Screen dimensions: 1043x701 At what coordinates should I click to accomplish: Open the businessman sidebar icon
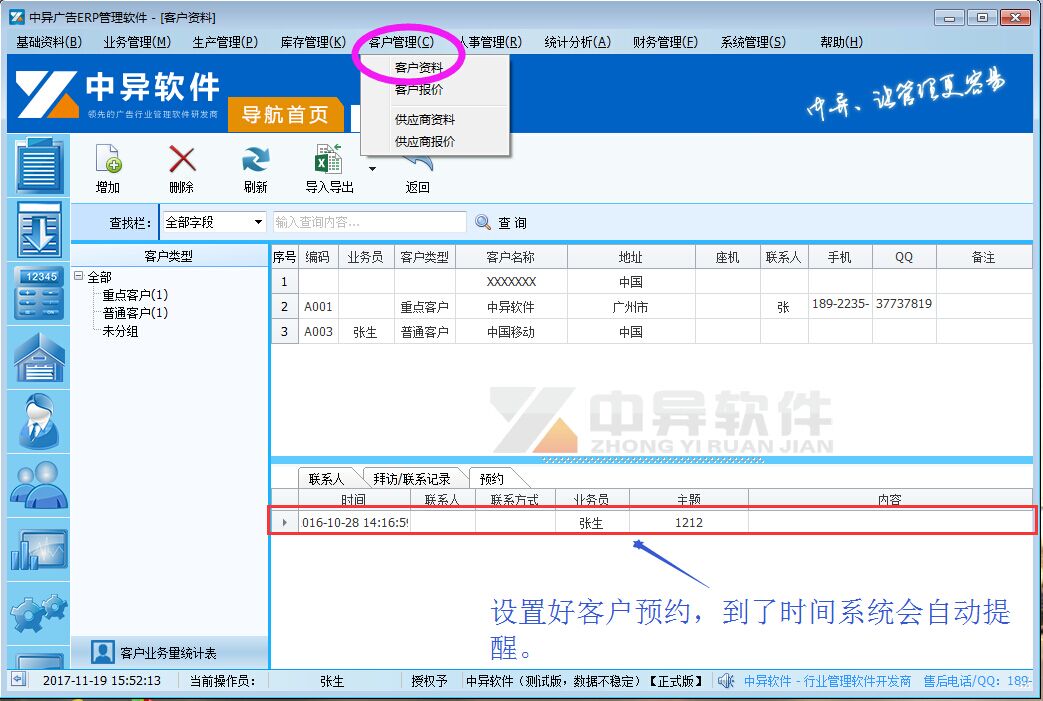(39, 421)
